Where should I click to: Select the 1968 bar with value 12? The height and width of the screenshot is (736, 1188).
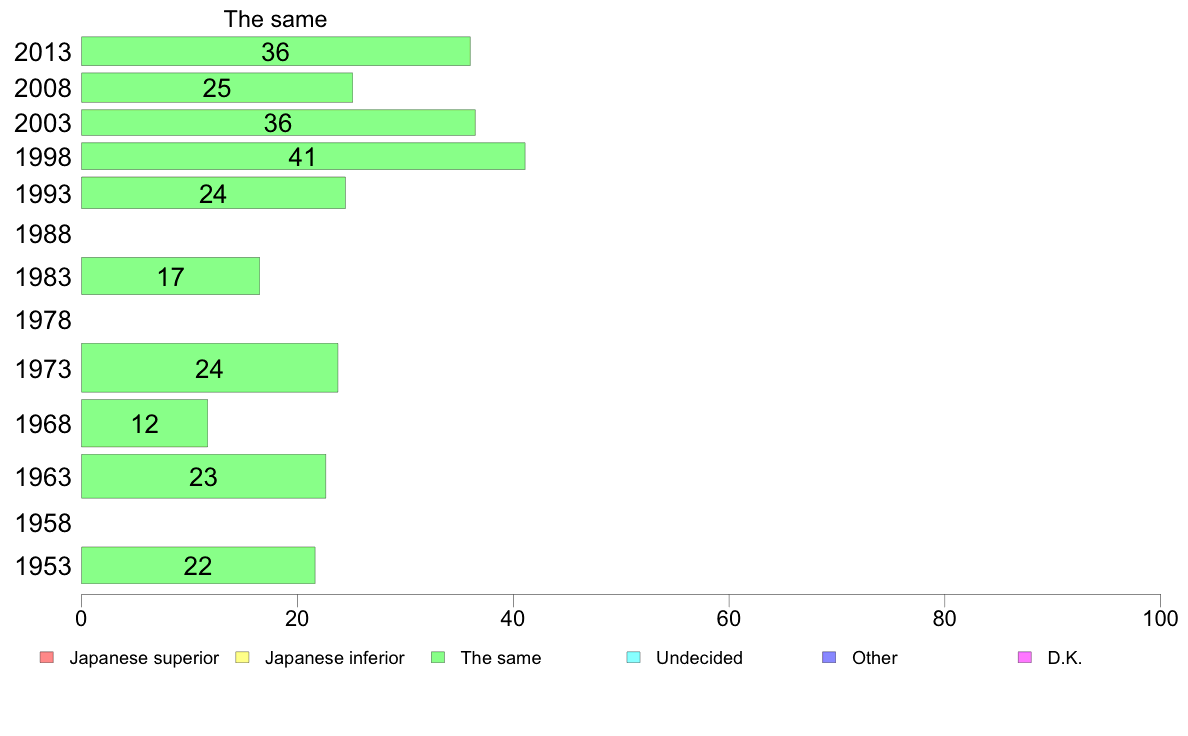pos(144,423)
